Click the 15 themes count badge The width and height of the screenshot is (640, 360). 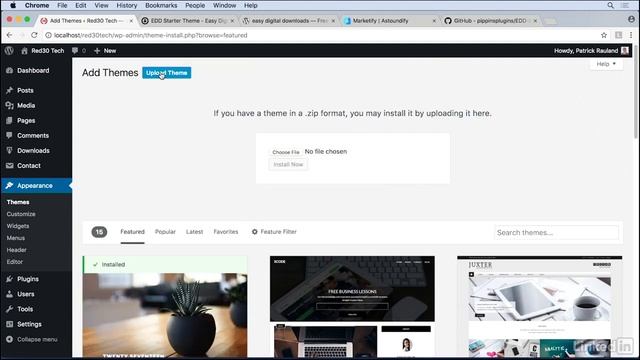pyautogui.click(x=99, y=232)
